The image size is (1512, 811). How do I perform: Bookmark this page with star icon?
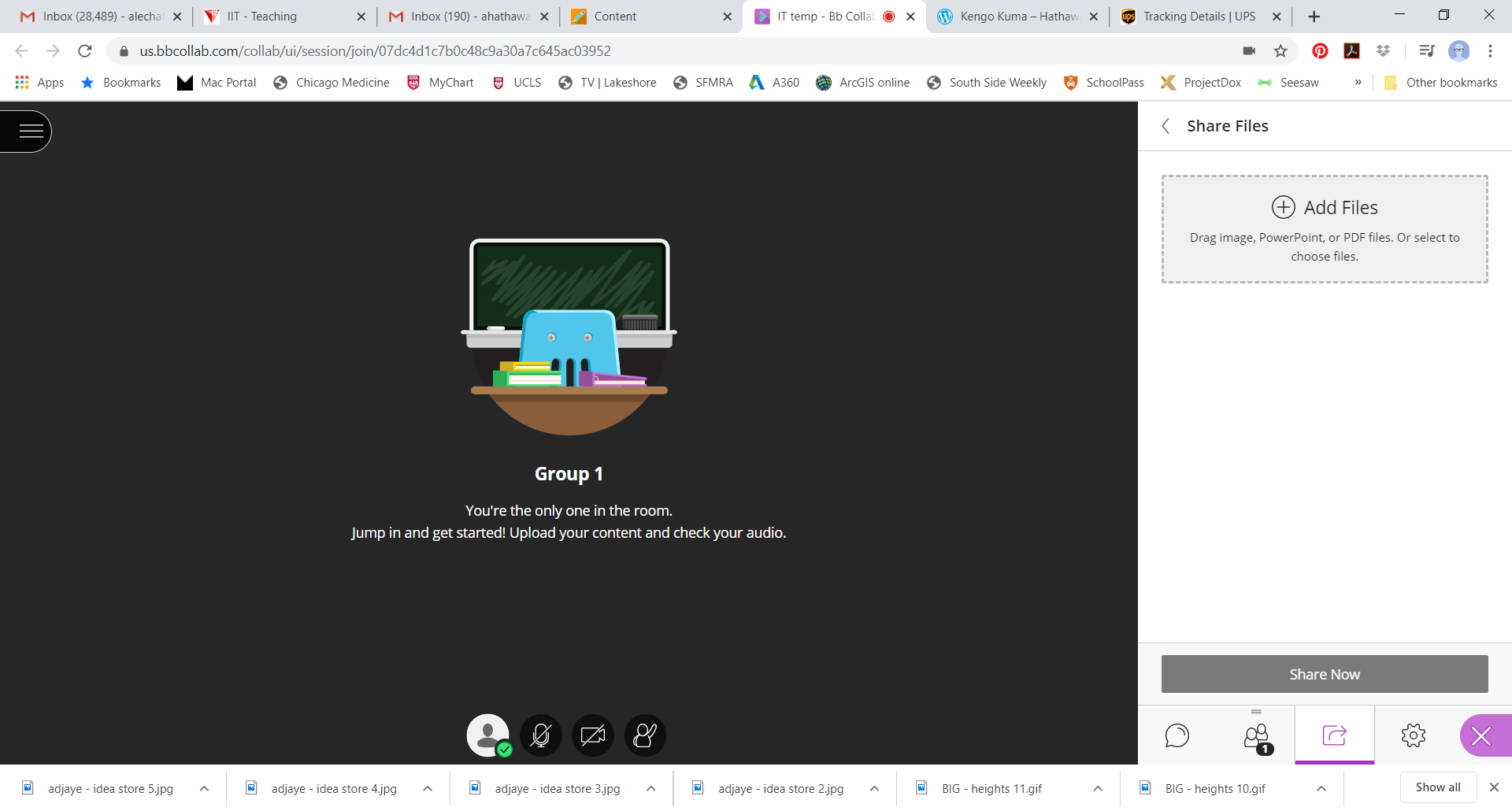click(1280, 51)
